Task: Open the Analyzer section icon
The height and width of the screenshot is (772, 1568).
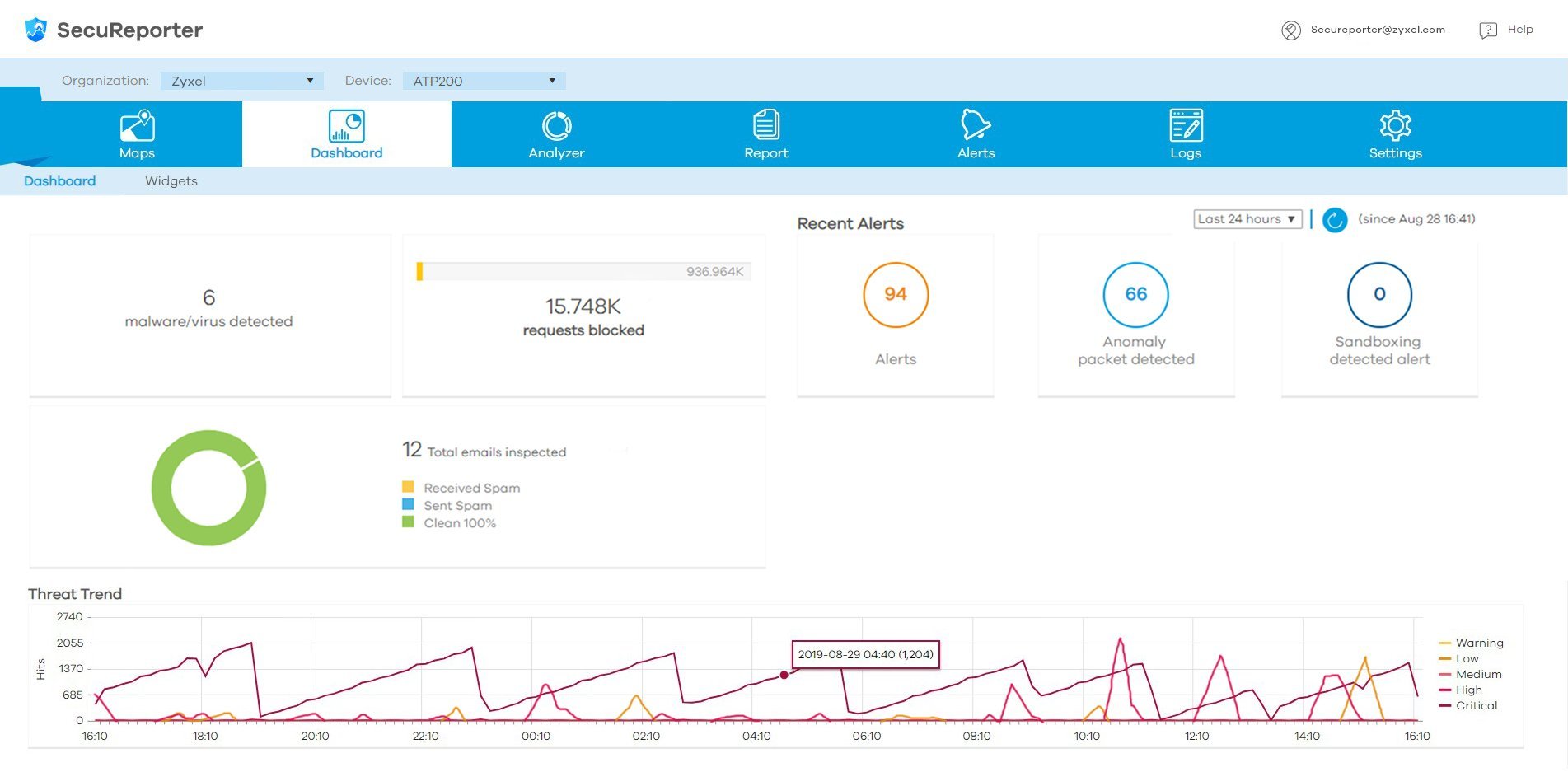Action: tap(556, 126)
